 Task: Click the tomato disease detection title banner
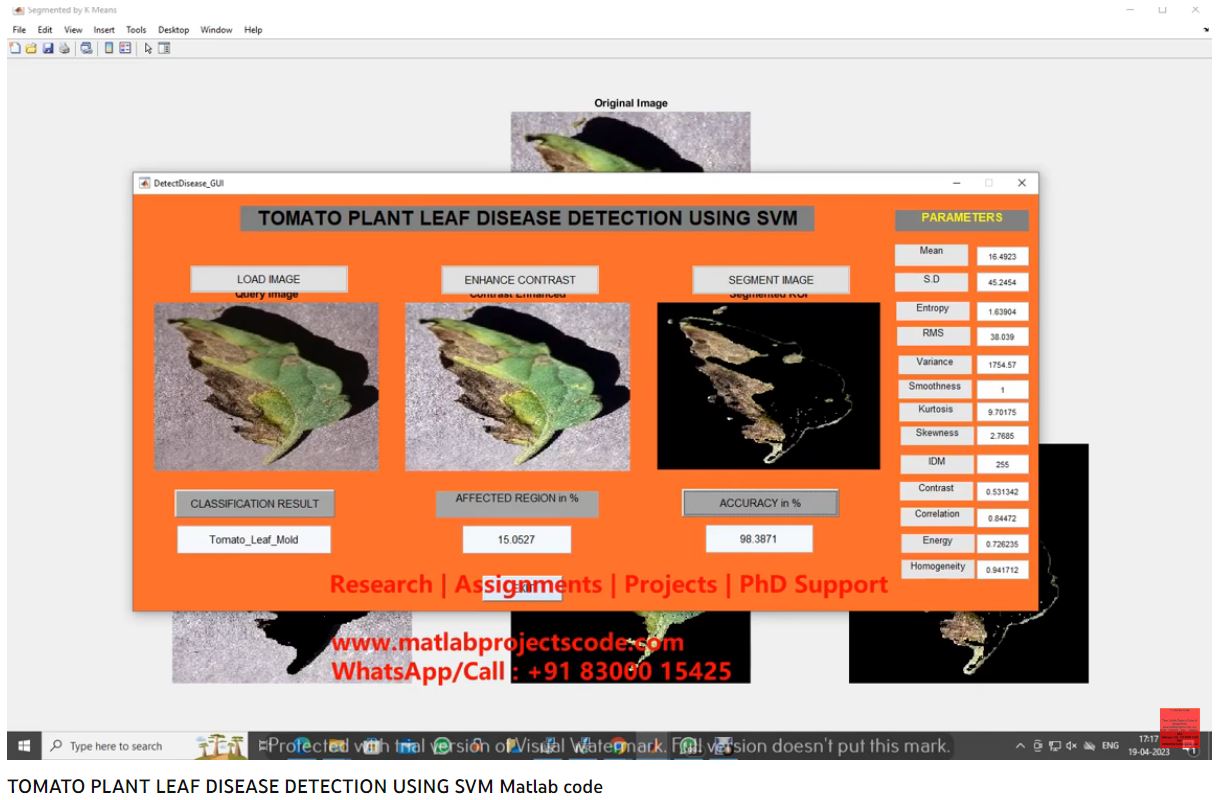(x=527, y=218)
